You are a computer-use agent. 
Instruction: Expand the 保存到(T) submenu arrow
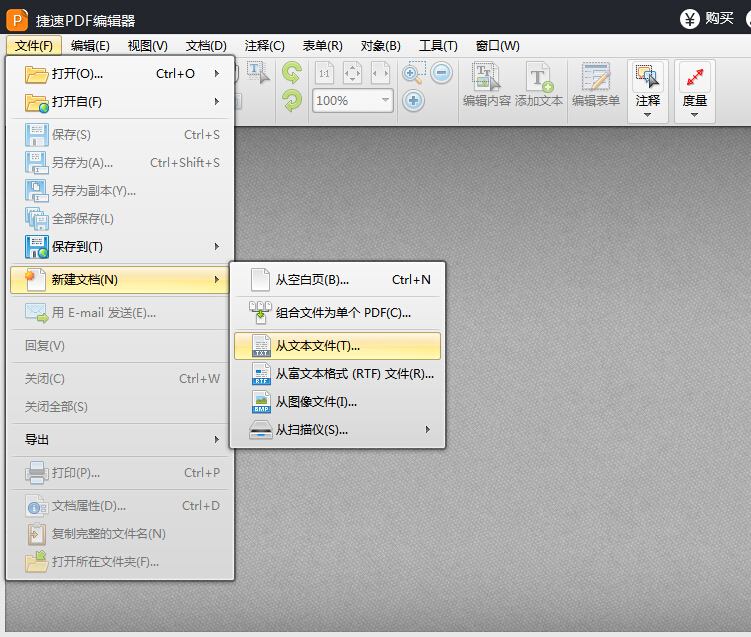(x=217, y=247)
